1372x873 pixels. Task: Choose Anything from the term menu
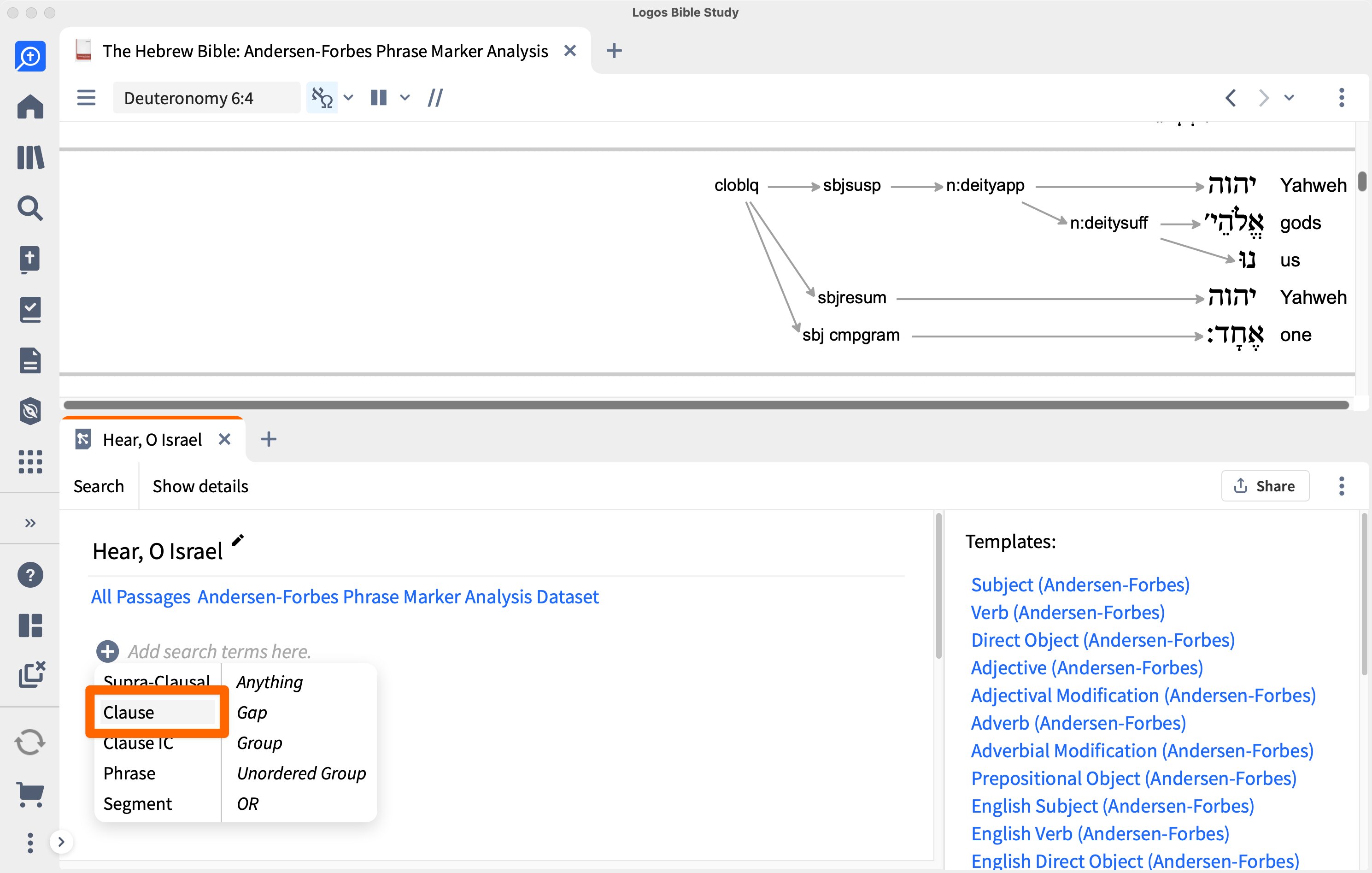(x=270, y=682)
